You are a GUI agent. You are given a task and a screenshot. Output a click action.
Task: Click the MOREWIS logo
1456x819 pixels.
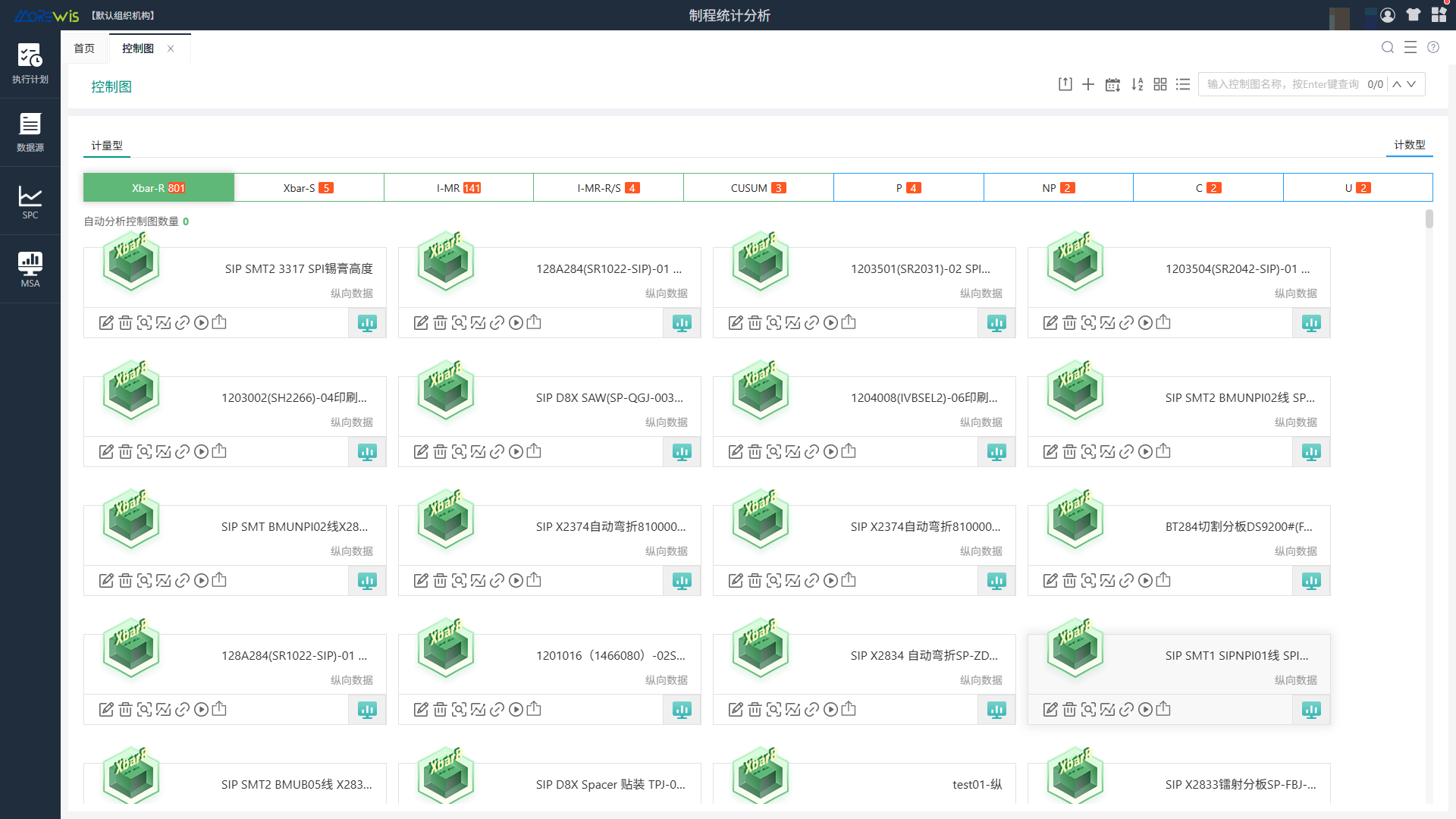coord(46,15)
